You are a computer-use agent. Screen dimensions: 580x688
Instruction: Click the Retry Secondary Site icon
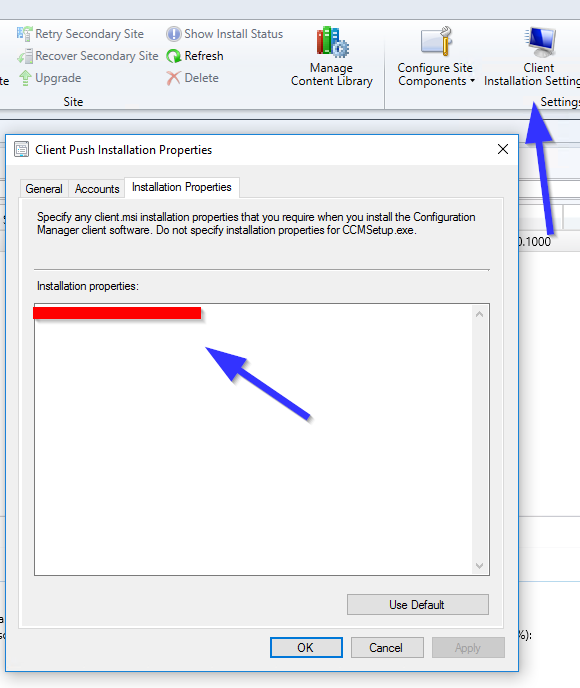(24, 34)
